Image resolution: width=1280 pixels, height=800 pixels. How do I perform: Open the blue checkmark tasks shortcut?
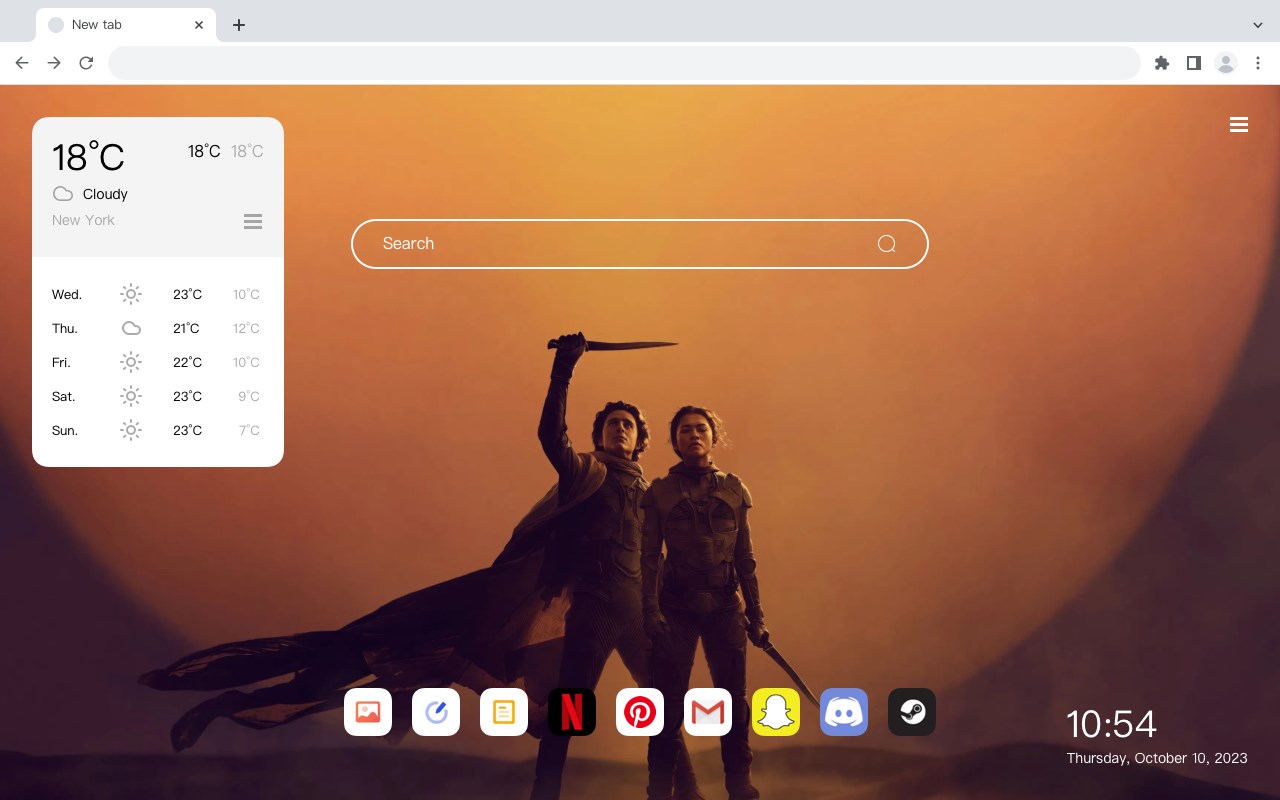(x=436, y=712)
